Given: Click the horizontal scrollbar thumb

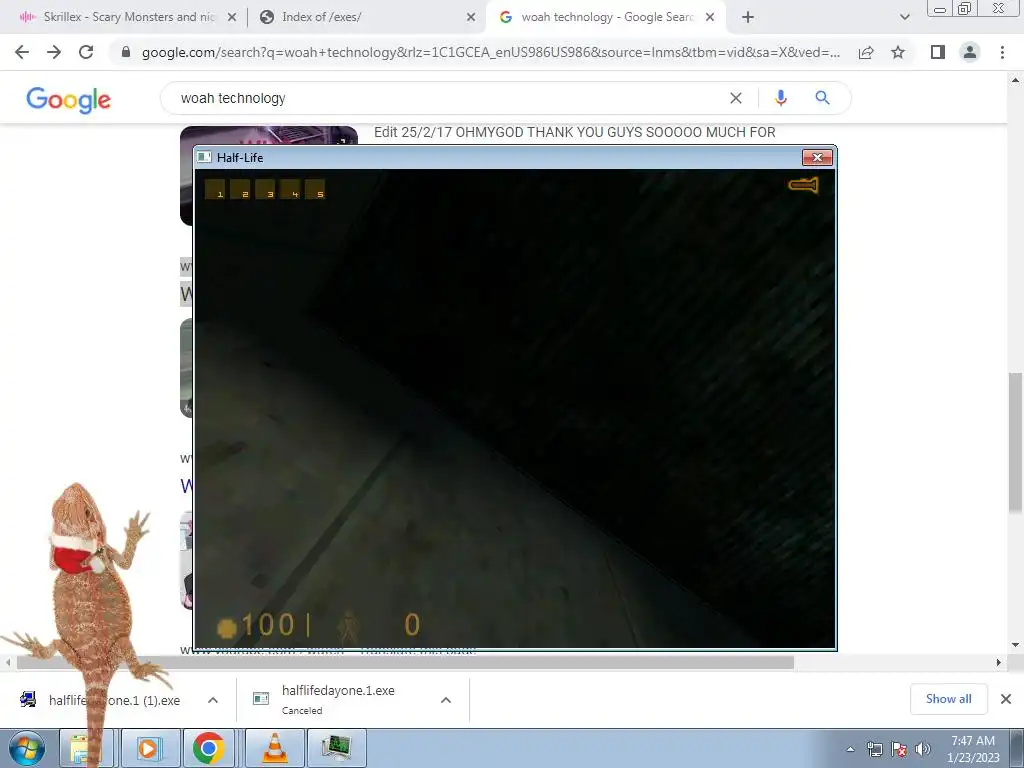Looking at the screenshot, I should [405, 662].
